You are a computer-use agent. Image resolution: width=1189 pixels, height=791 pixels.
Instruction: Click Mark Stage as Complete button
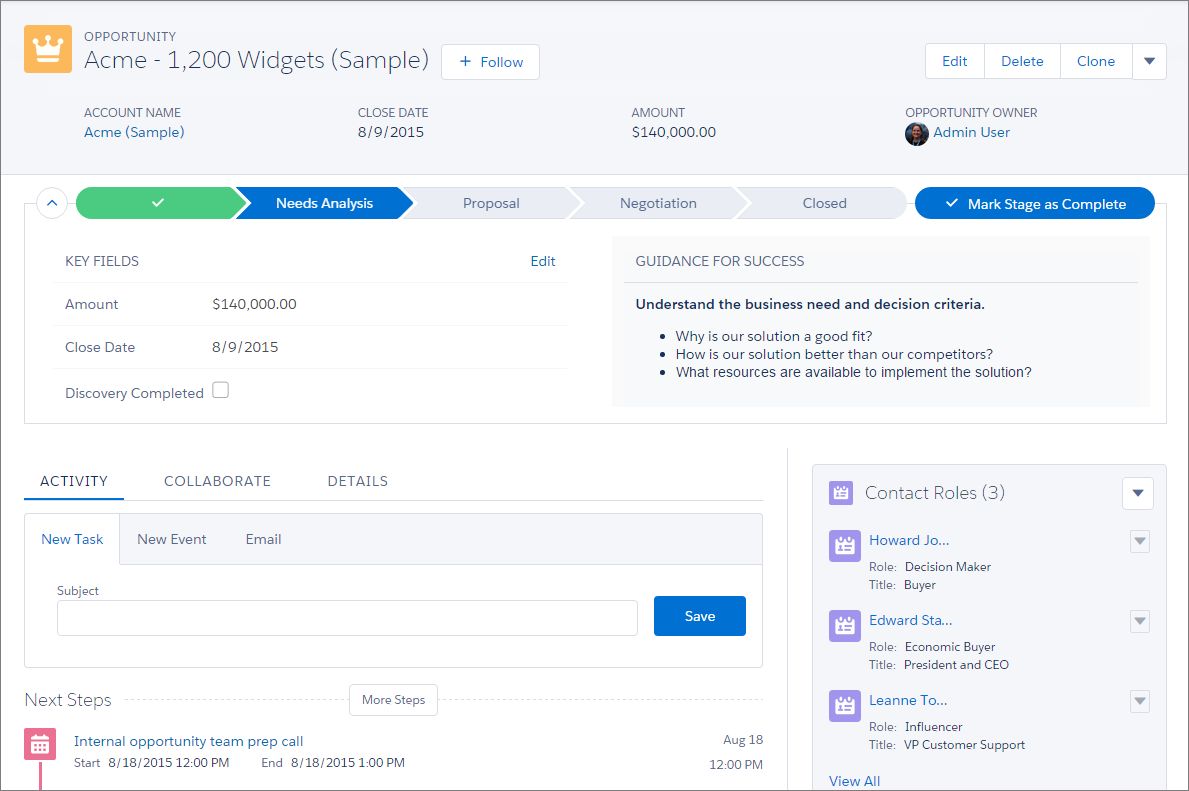click(x=1035, y=204)
